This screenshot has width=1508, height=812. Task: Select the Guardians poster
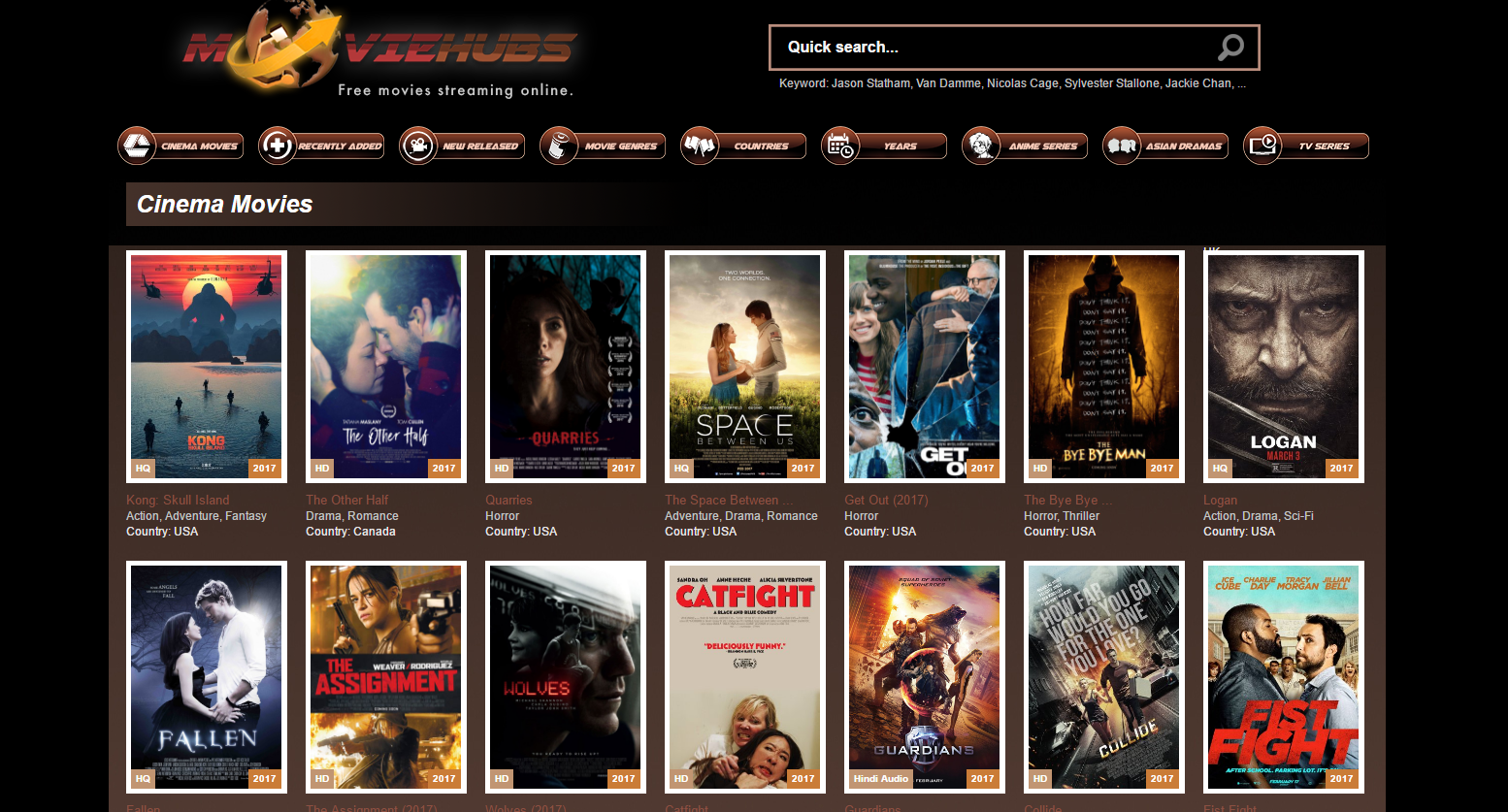925,677
